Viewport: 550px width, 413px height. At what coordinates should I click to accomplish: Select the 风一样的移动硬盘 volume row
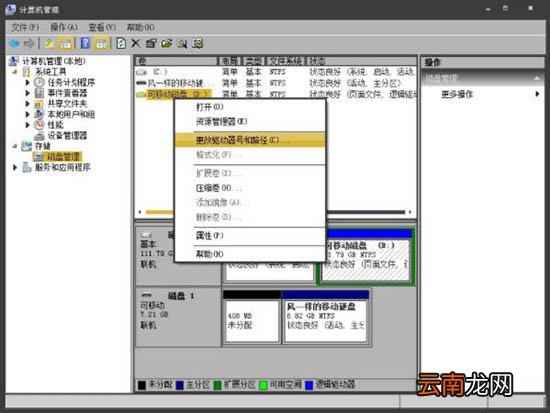275,83
